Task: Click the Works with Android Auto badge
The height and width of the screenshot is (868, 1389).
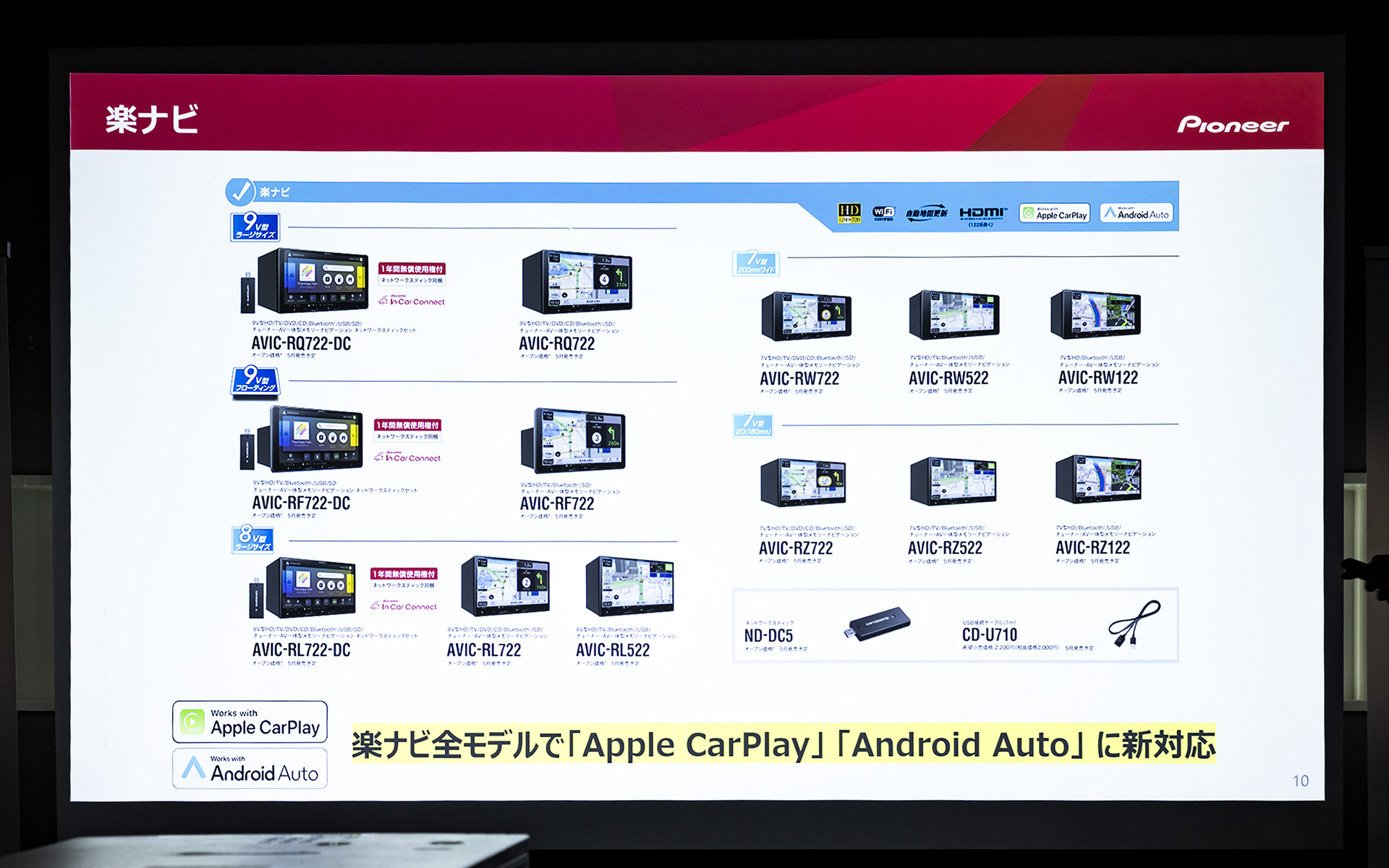Action: (x=1137, y=213)
